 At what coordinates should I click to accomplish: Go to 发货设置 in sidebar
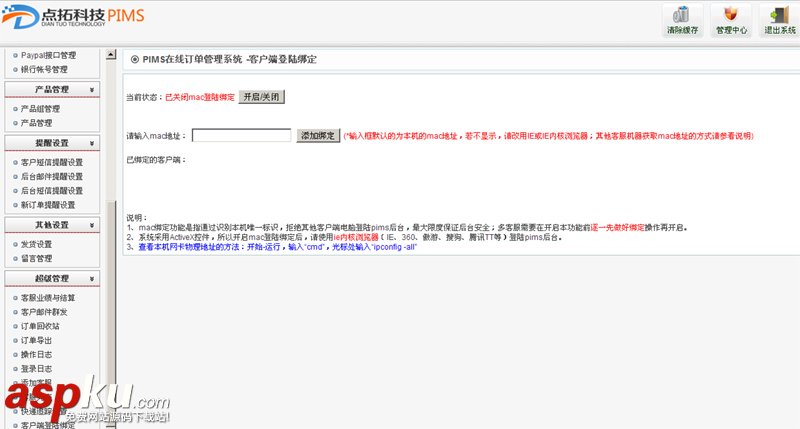pyautogui.click(x=36, y=244)
